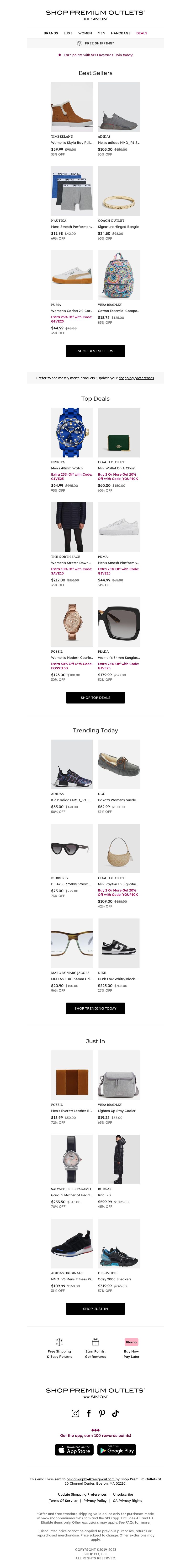Click the Shop Just In button

pos(95,1309)
